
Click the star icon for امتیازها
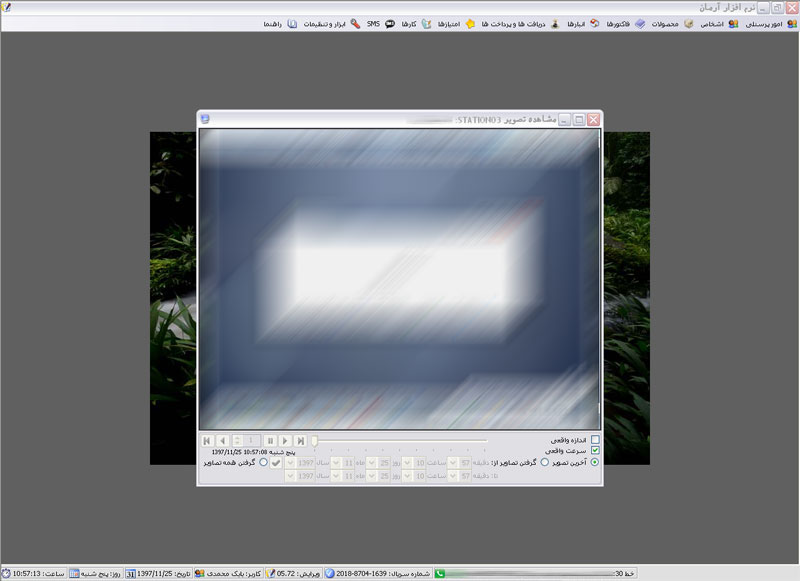coord(470,24)
